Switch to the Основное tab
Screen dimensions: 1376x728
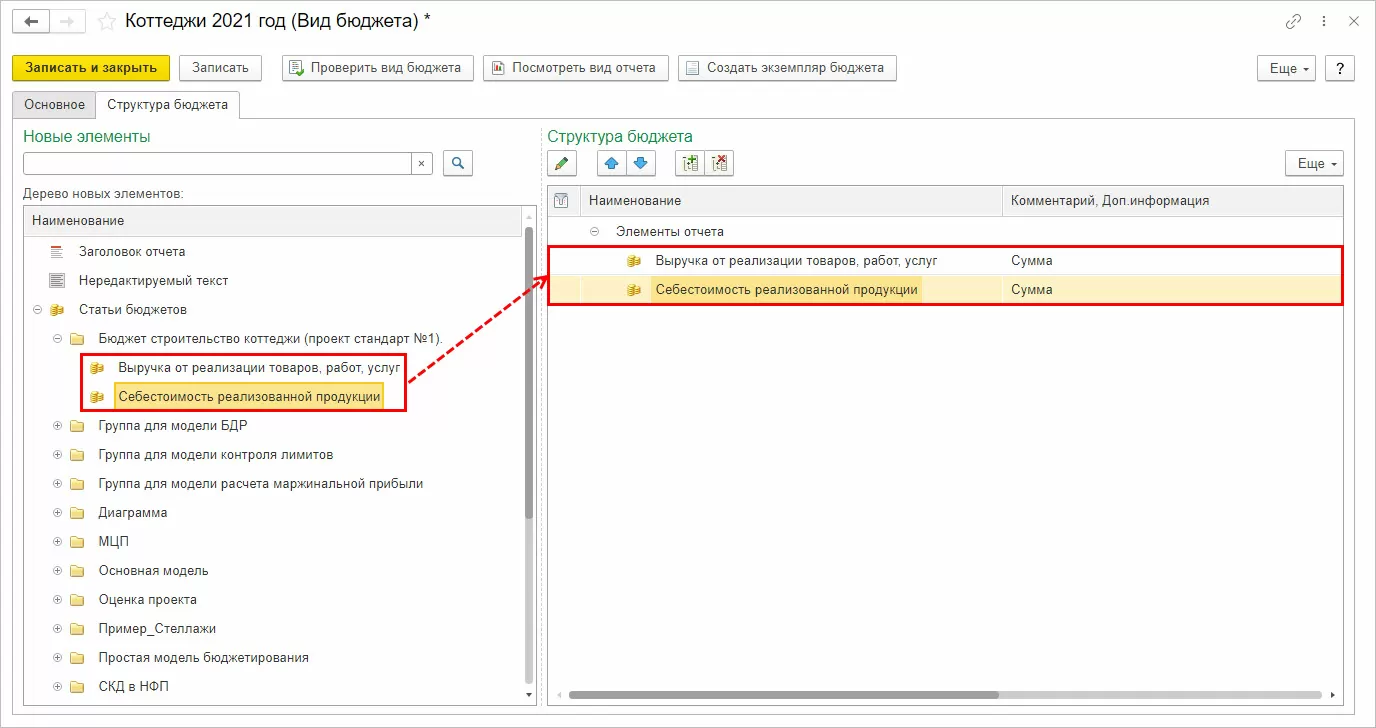tap(54, 105)
